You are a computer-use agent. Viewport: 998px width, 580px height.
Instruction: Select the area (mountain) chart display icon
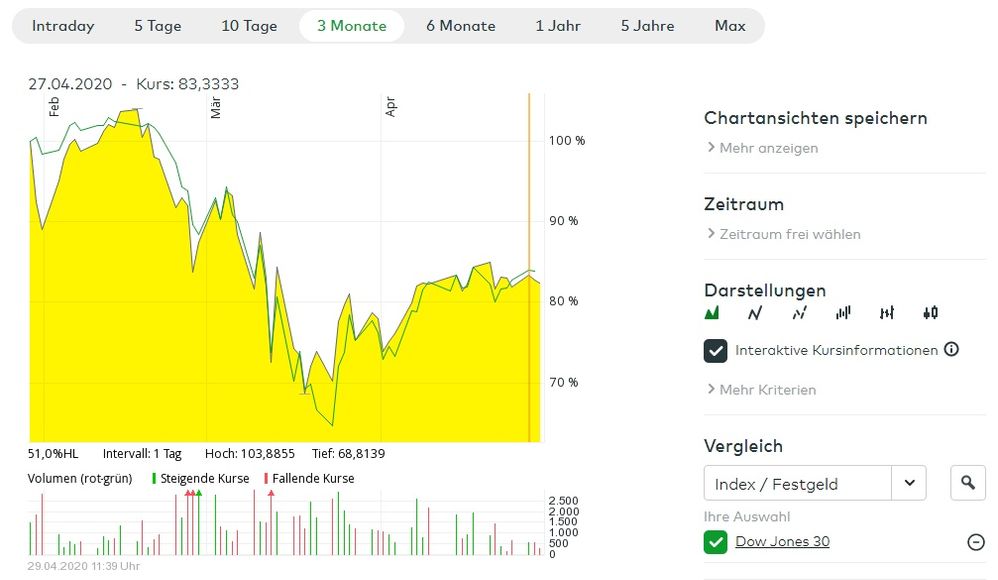pos(712,314)
